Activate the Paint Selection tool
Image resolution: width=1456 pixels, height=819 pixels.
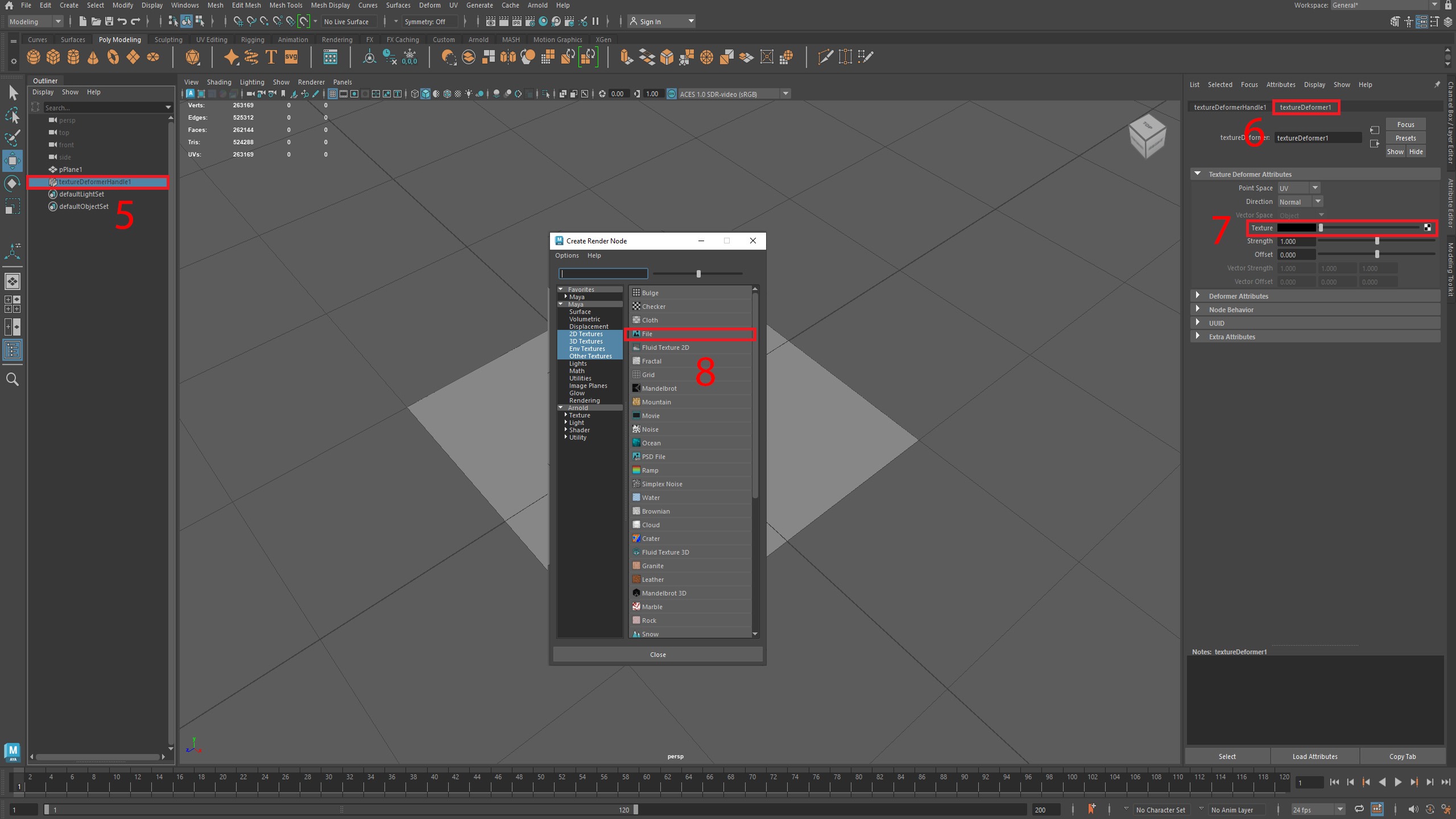(13, 138)
